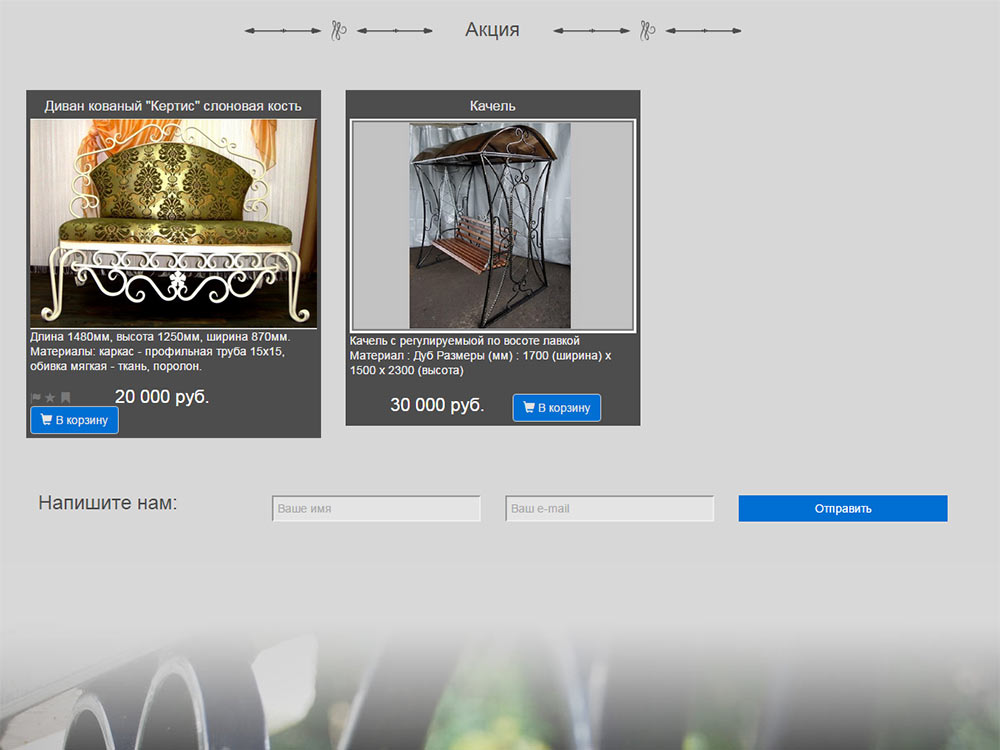This screenshot has height=750, width=1000.
Task: Add the Кертис sofa to the cart
Action: click(75, 420)
